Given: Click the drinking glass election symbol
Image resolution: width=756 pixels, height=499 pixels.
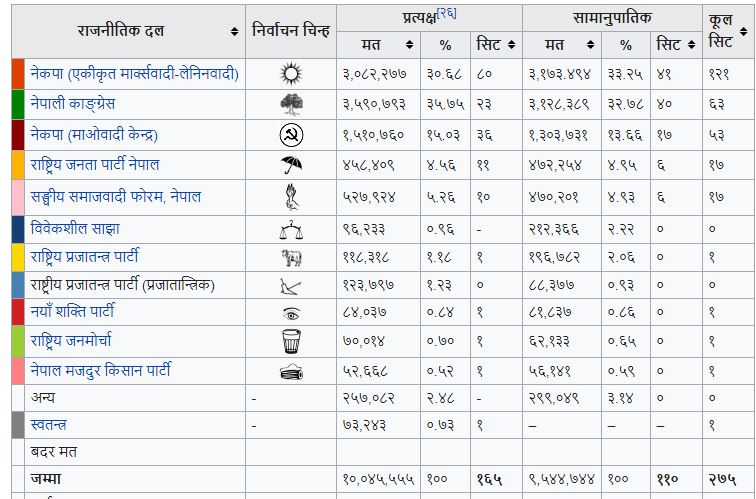Looking at the screenshot, I should [291, 341].
